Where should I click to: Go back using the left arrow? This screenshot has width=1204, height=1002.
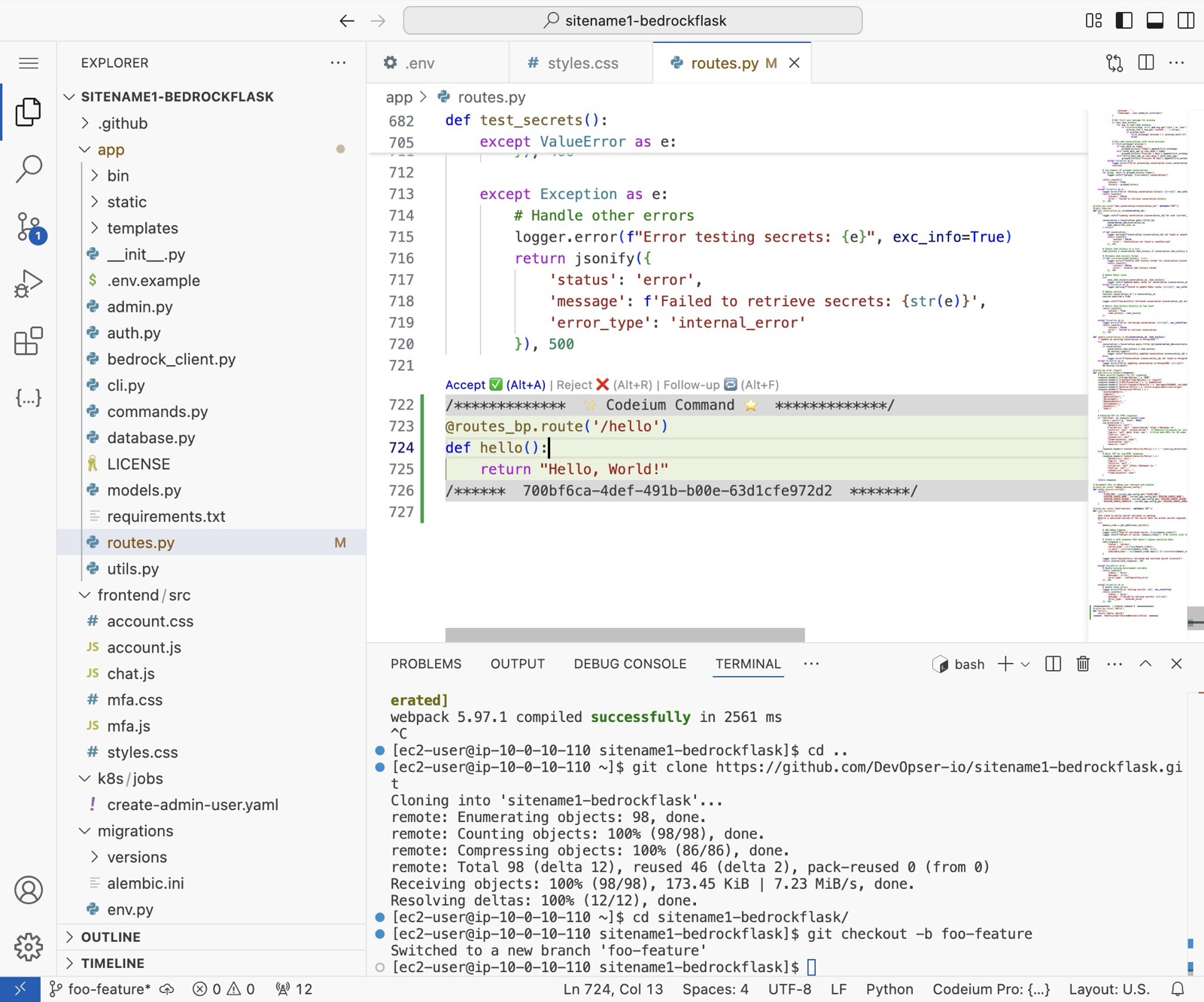(x=346, y=21)
